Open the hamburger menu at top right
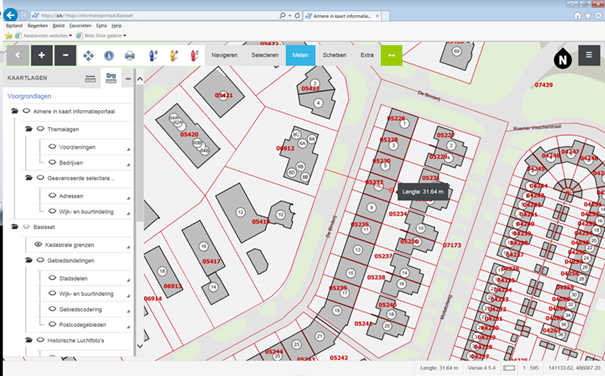Viewport: 605px width, 376px height. (589, 55)
